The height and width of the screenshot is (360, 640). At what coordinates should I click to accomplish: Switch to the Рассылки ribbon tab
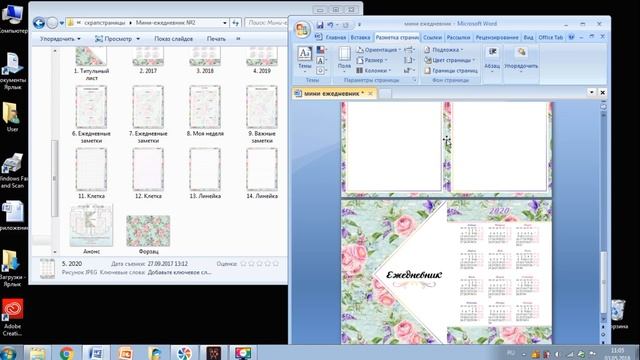[x=458, y=38]
